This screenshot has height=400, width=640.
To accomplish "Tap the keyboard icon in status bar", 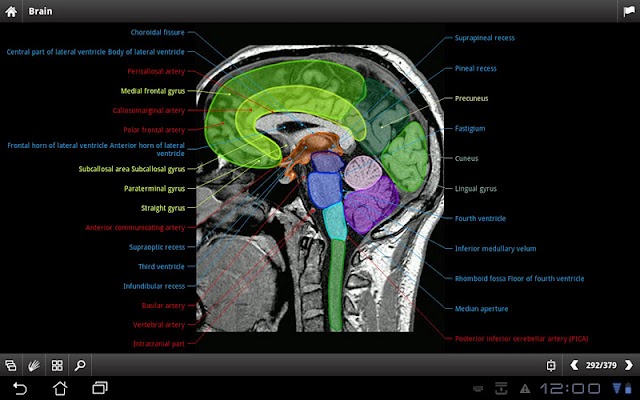I will (x=478, y=389).
